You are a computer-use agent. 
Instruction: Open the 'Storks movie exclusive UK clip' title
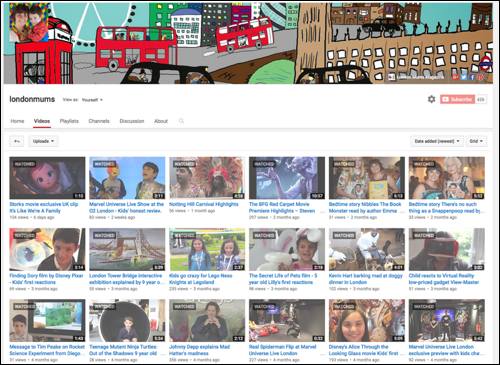coord(44,207)
